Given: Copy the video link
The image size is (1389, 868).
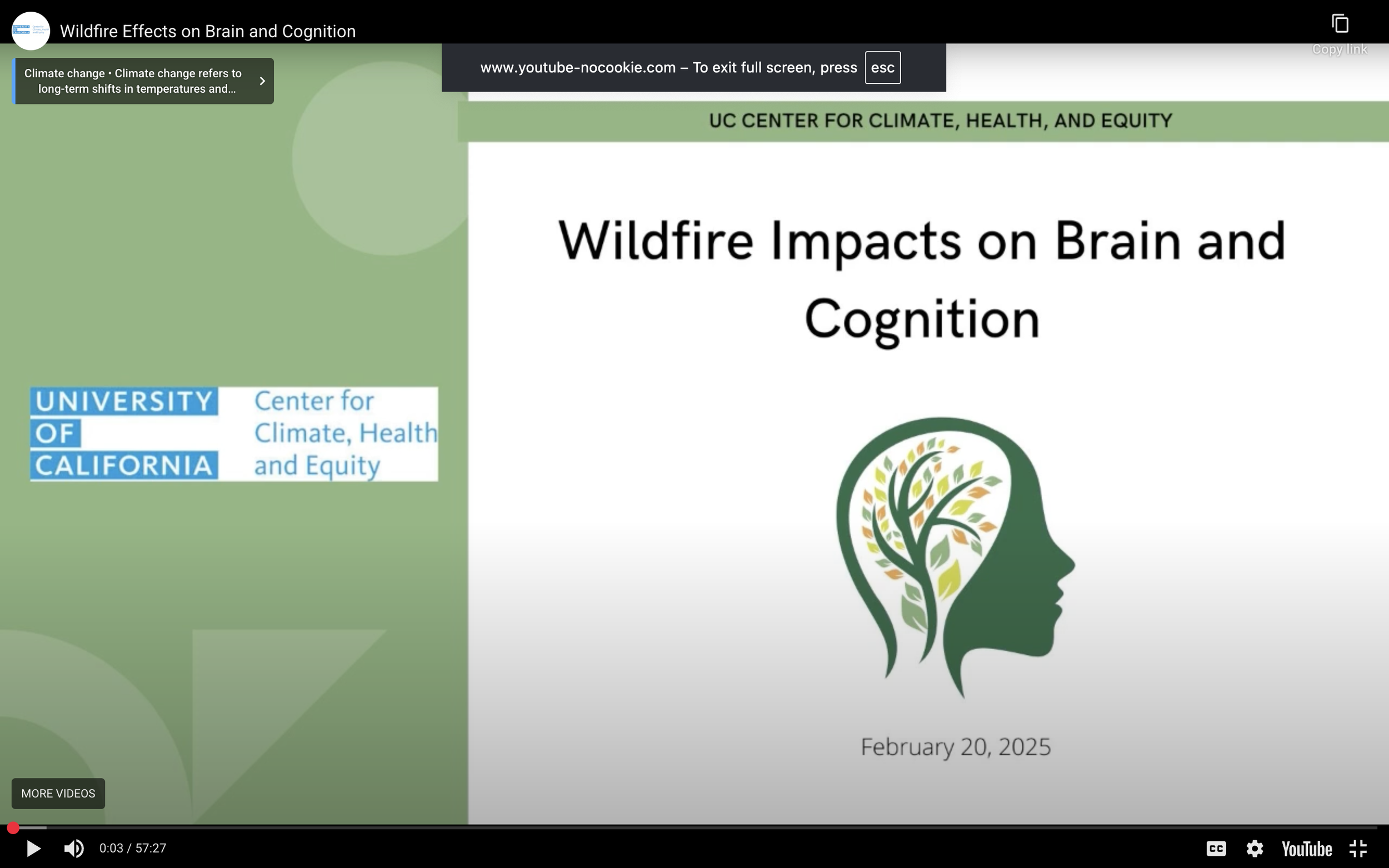Looking at the screenshot, I should [x=1340, y=23].
